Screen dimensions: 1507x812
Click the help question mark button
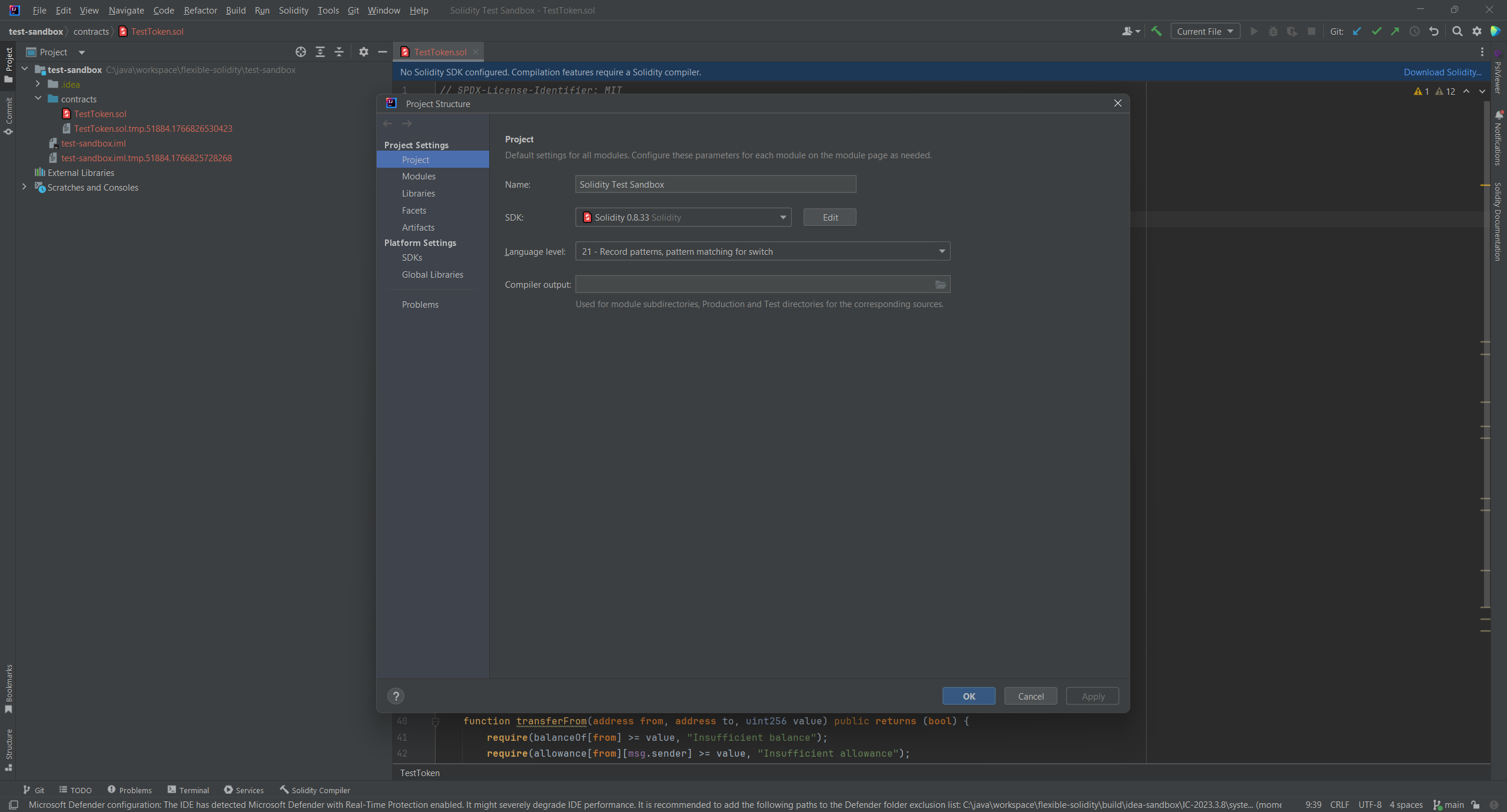[x=396, y=696]
